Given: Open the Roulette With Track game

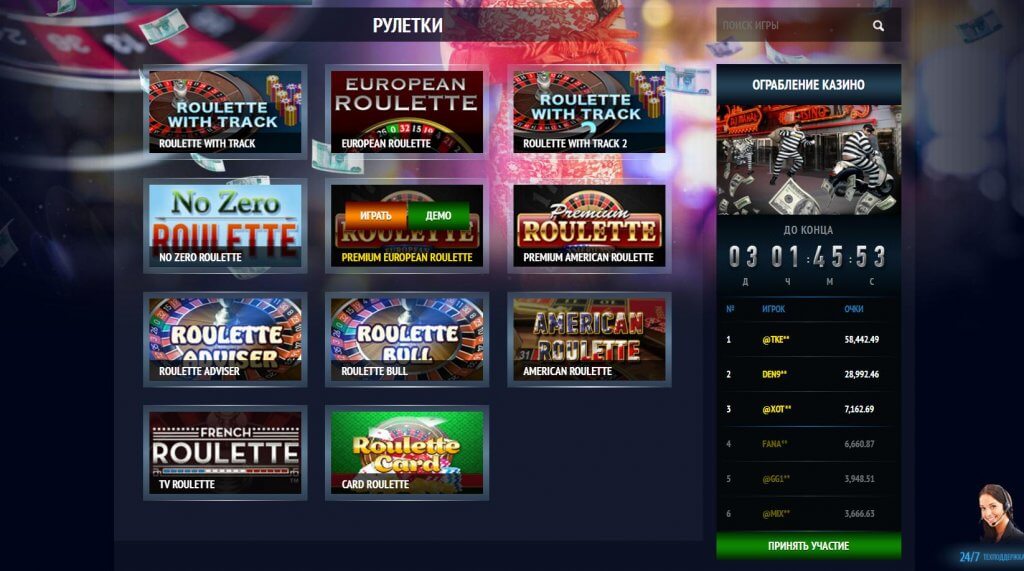Looking at the screenshot, I should [x=225, y=112].
